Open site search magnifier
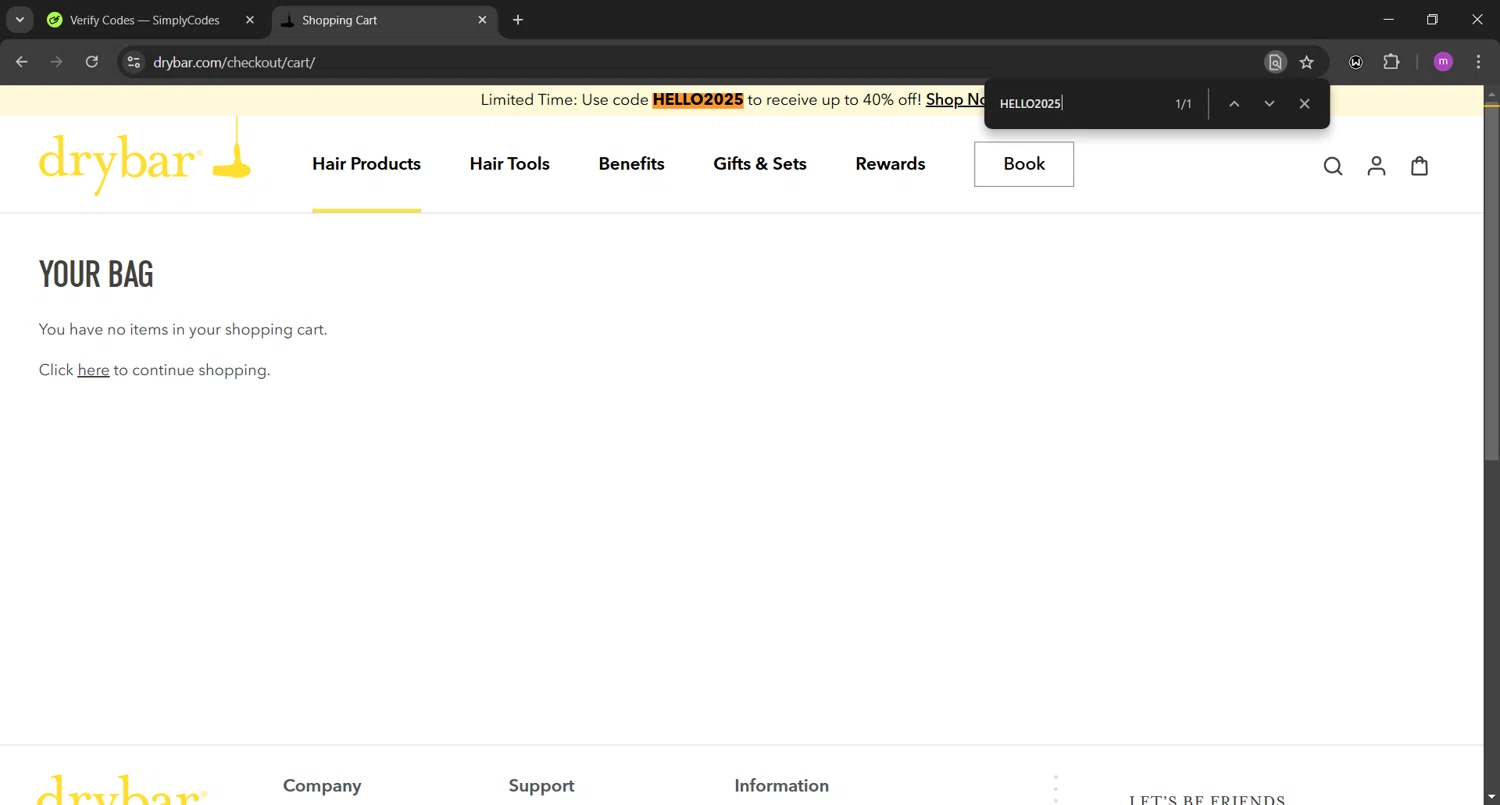This screenshot has width=1500, height=805. (x=1333, y=166)
